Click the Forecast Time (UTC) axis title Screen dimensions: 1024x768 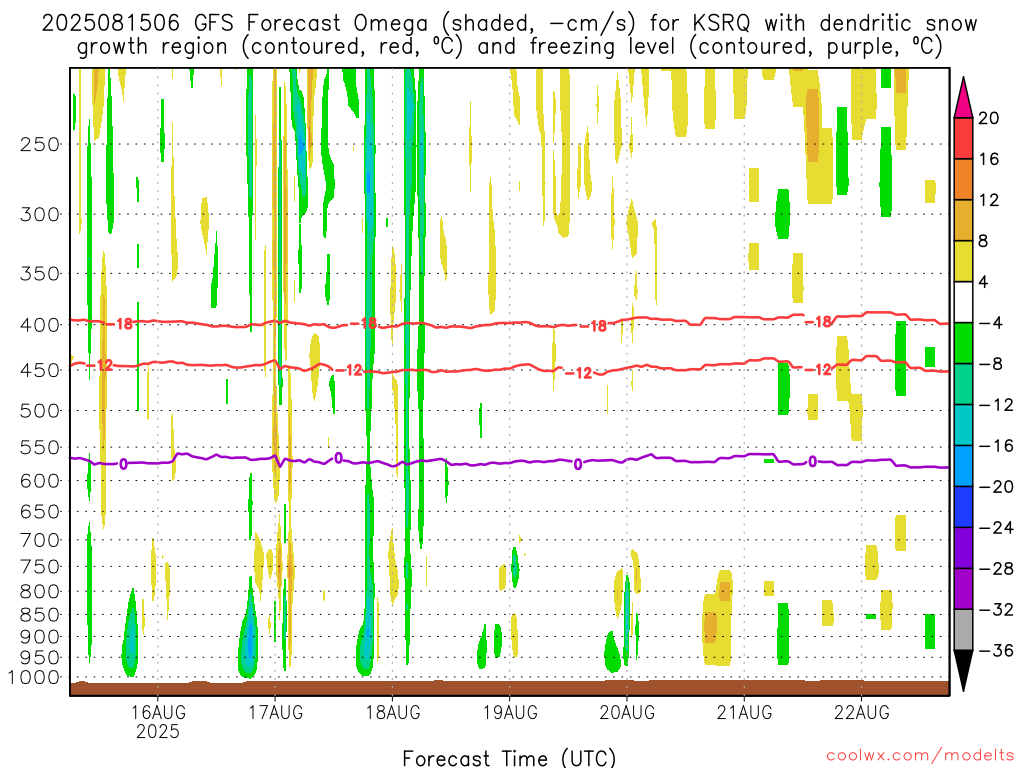point(509,758)
